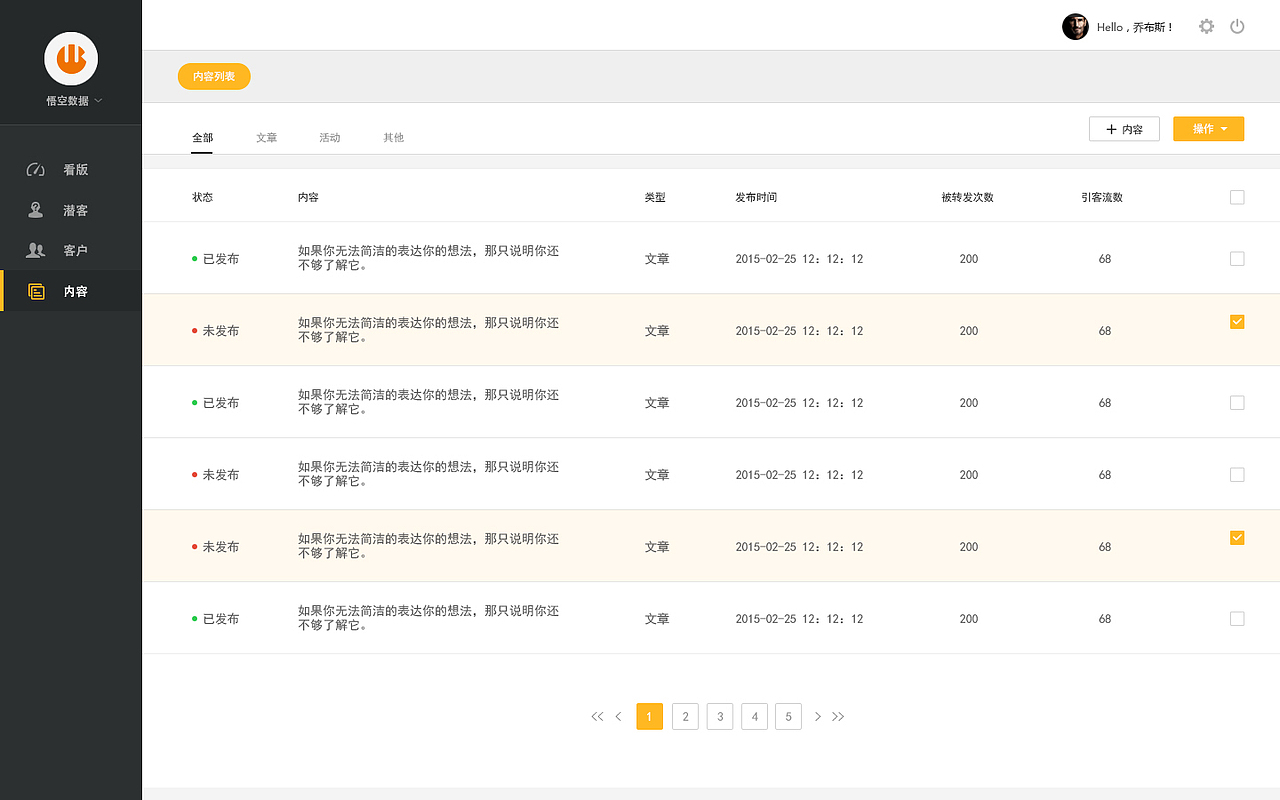The image size is (1280, 800).
Task: Open the settings gear icon
Action: click(x=1206, y=26)
